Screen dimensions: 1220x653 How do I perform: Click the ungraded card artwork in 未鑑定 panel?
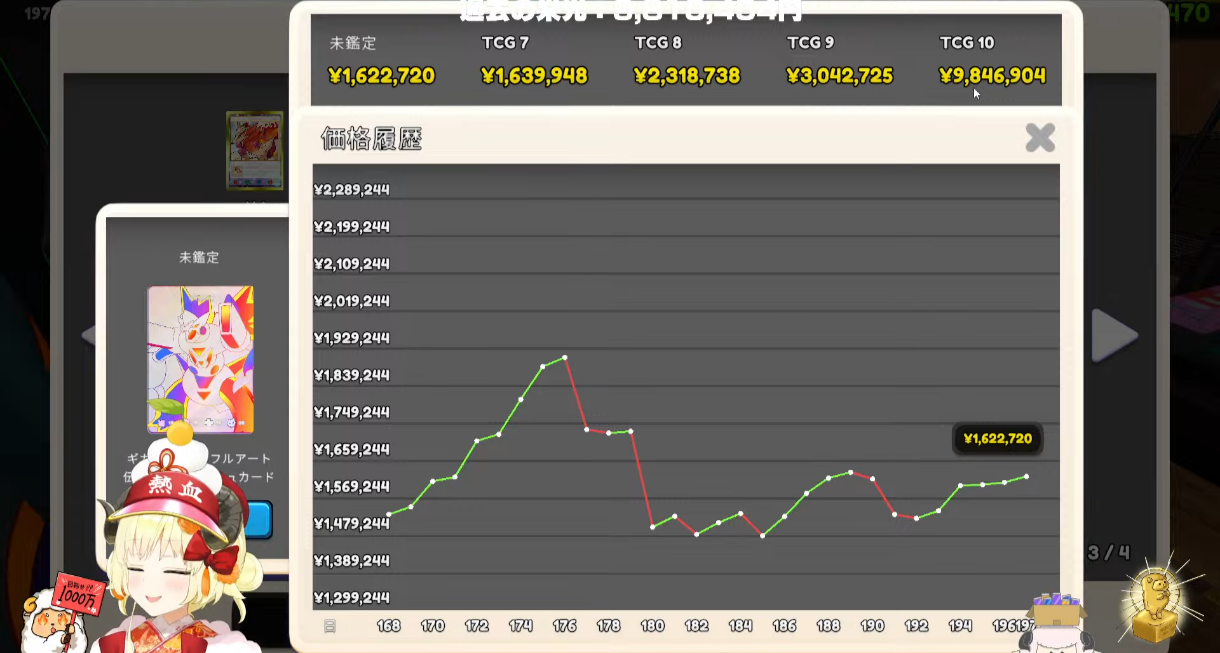point(200,358)
